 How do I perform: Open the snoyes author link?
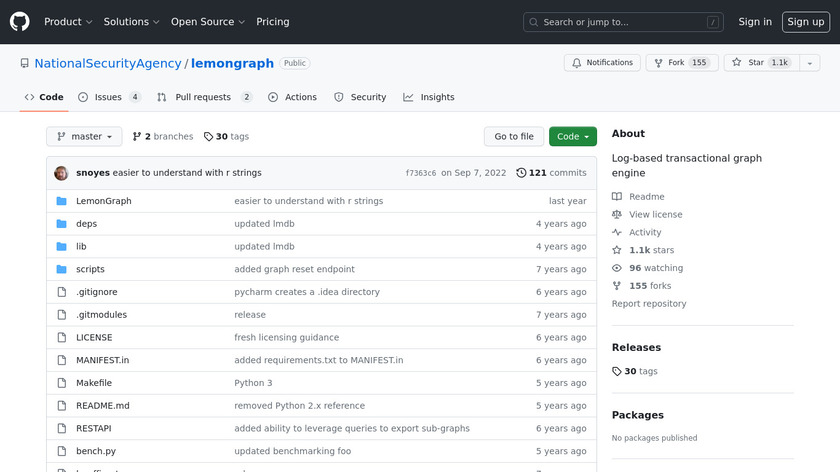[x=93, y=173]
